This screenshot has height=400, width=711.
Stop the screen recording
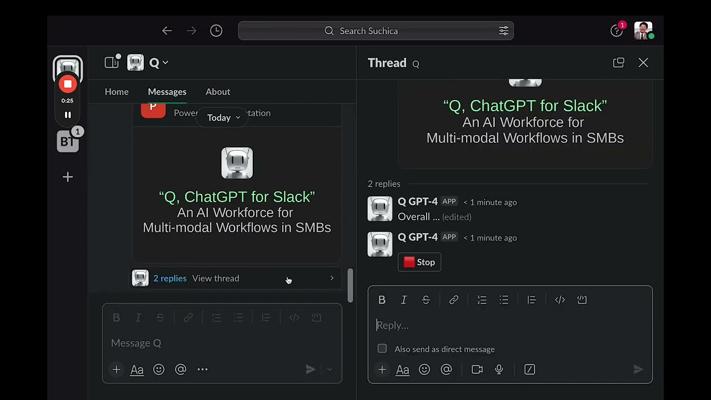tap(68, 84)
